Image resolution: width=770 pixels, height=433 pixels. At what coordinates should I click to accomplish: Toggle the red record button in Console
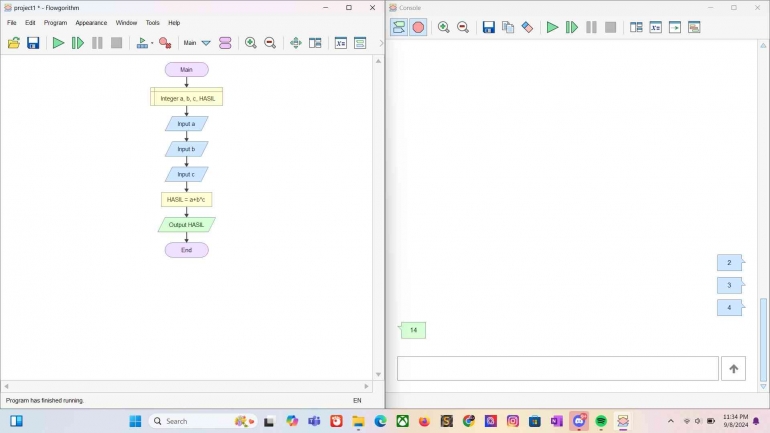[418, 27]
